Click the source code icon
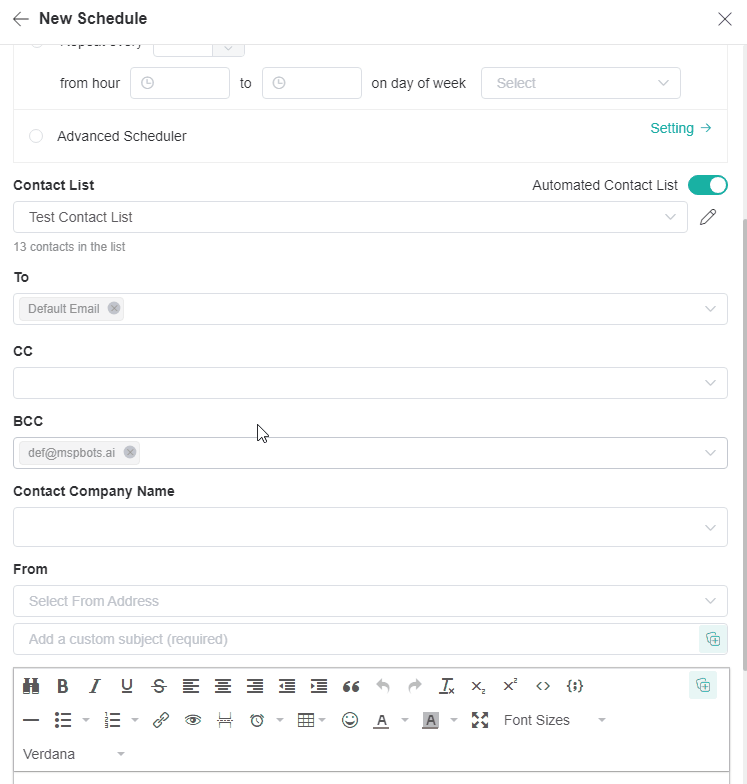 pos(543,686)
